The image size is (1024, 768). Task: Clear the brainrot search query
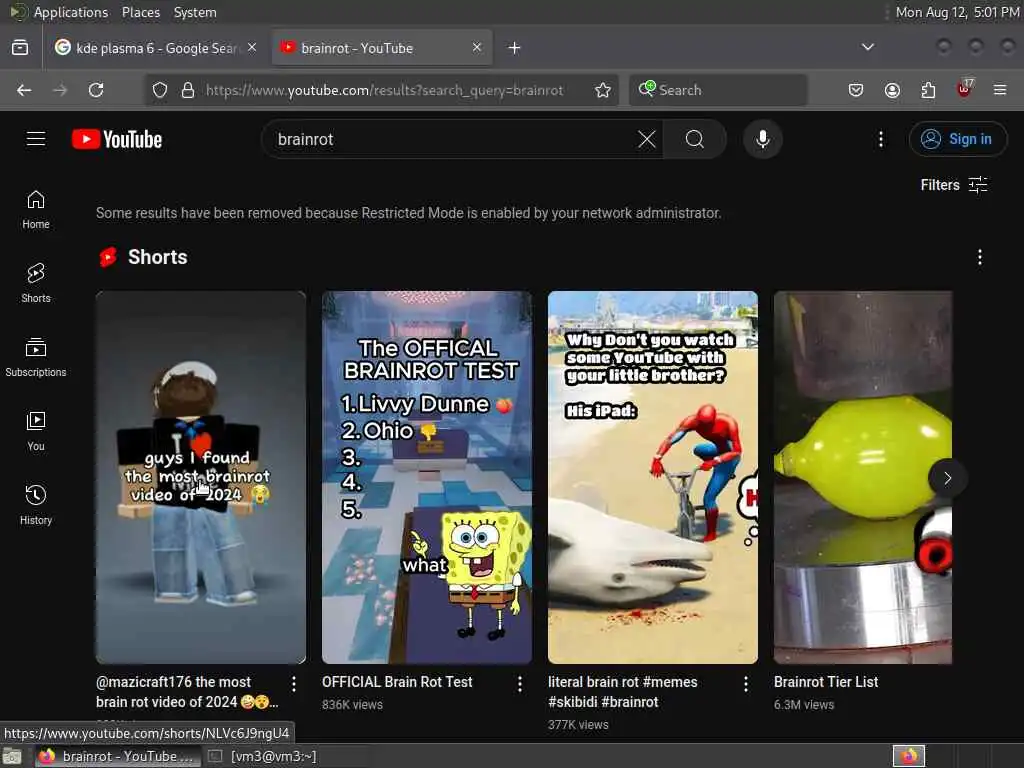click(647, 139)
